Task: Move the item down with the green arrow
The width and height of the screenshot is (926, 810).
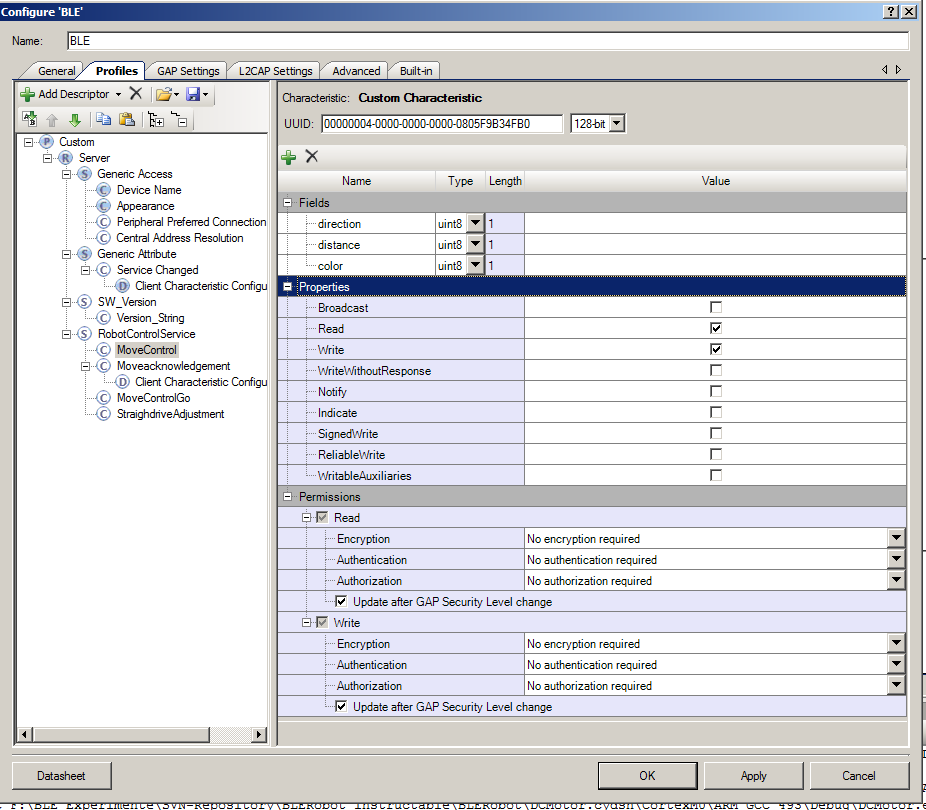Action: (x=74, y=120)
